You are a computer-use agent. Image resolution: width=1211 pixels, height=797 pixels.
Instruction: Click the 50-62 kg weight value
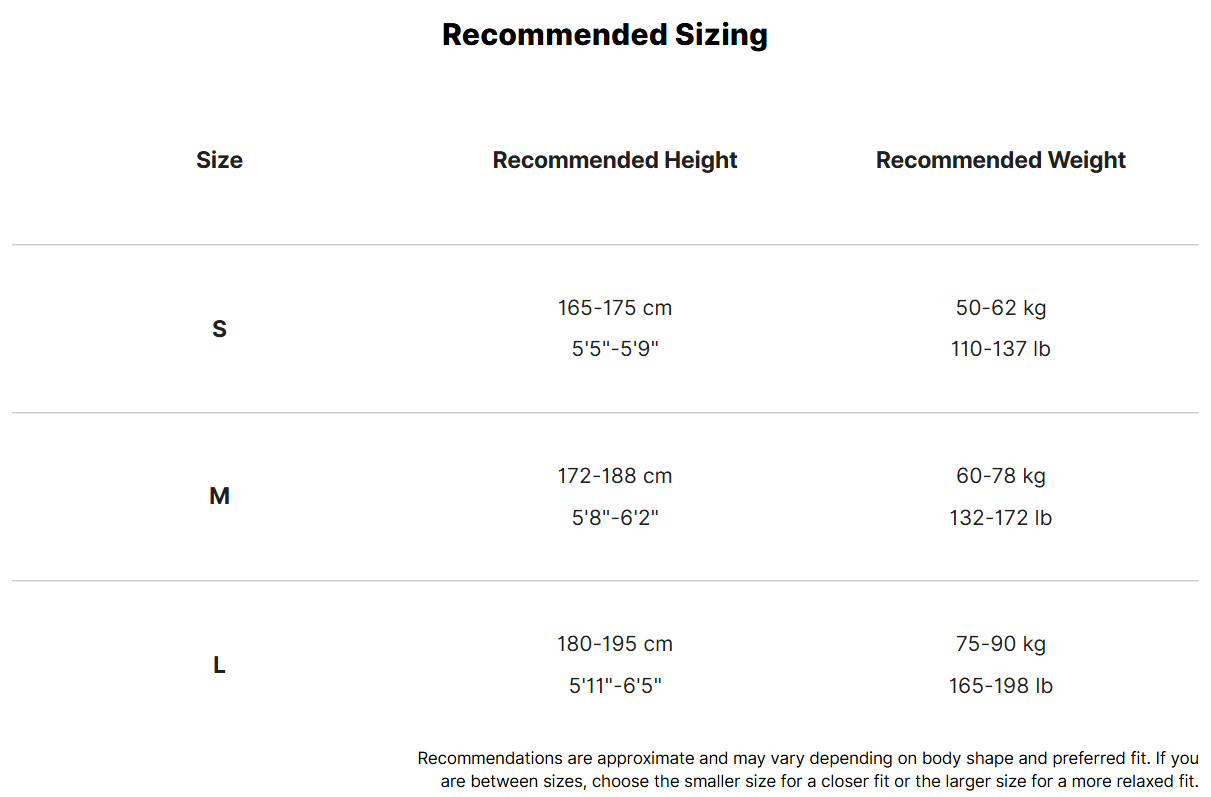pyautogui.click(x=1001, y=308)
